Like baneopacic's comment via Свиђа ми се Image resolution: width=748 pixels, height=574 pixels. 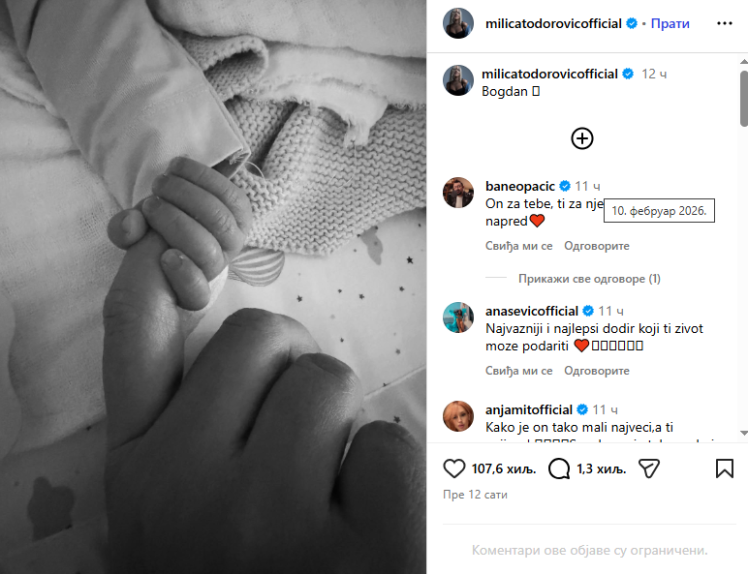pyautogui.click(x=519, y=246)
